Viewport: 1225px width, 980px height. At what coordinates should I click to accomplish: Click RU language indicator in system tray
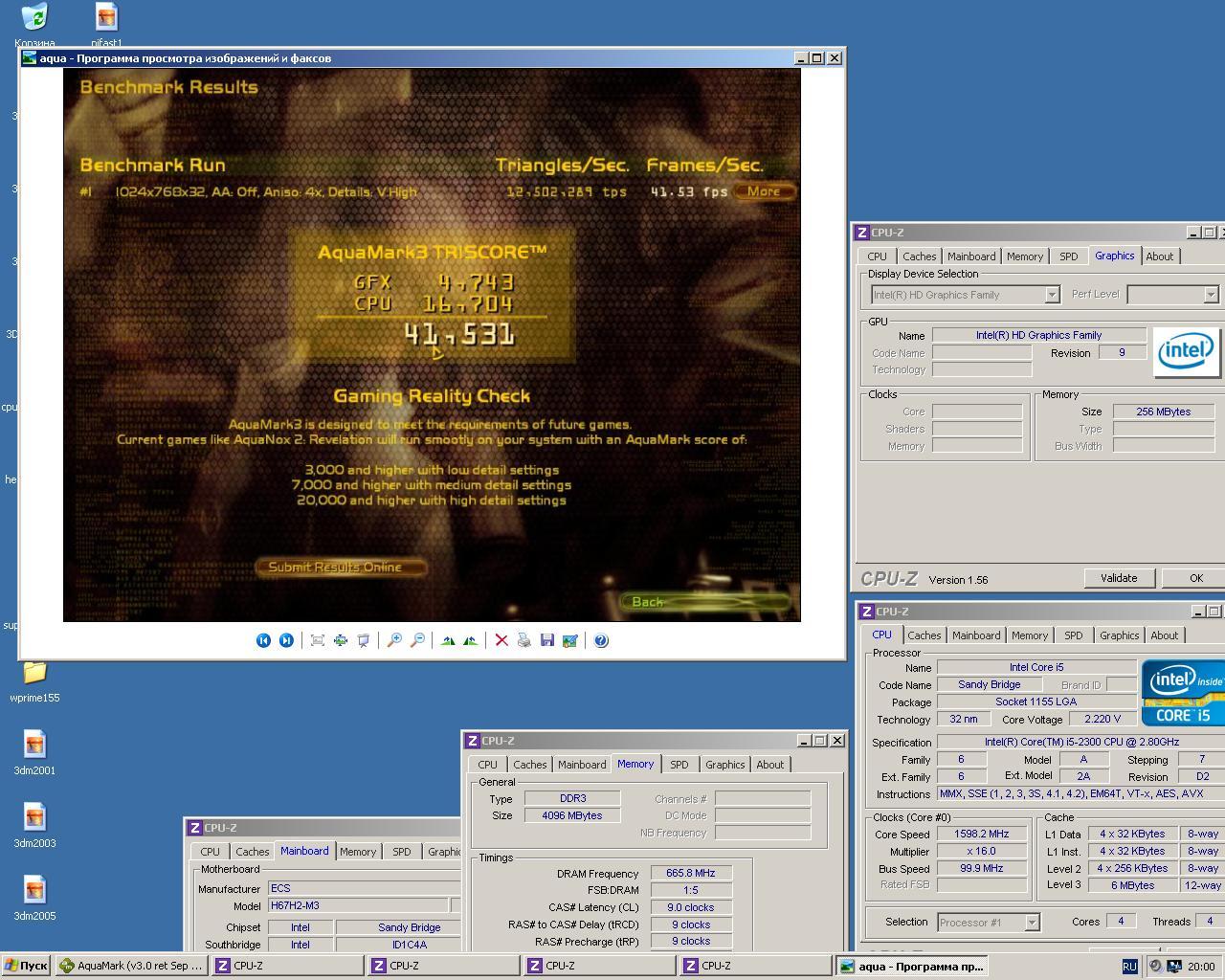[x=1129, y=967]
